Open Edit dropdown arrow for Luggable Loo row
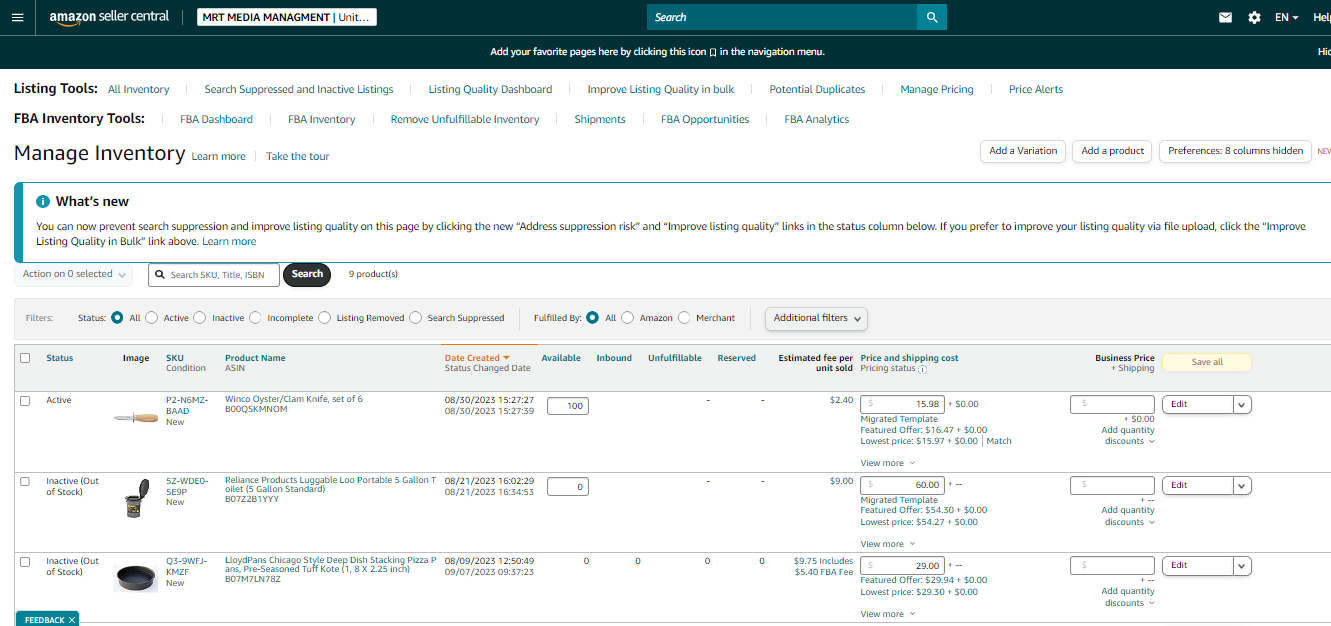 coord(1242,485)
